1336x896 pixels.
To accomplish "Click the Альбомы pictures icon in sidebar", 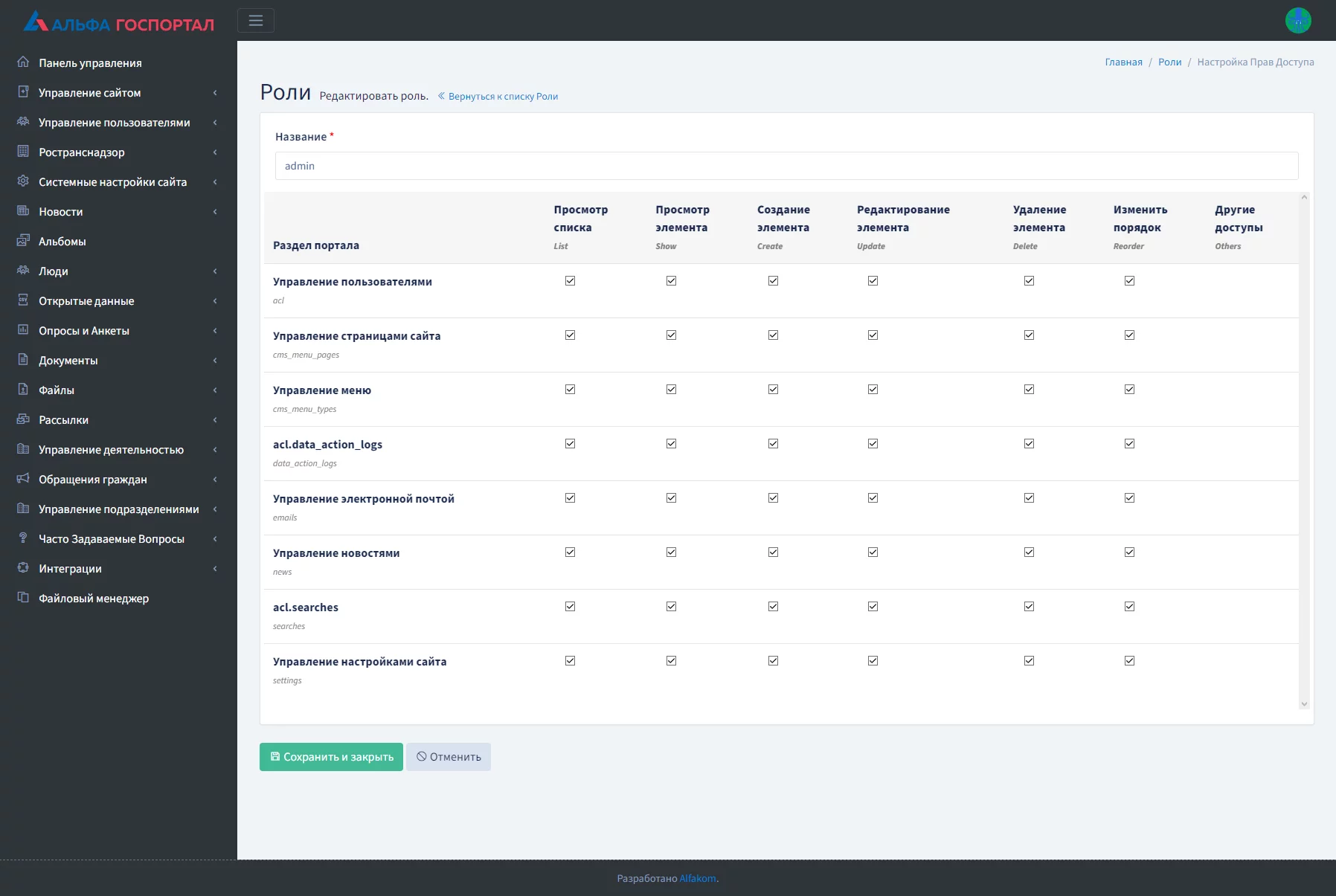I will pos(23,241).
